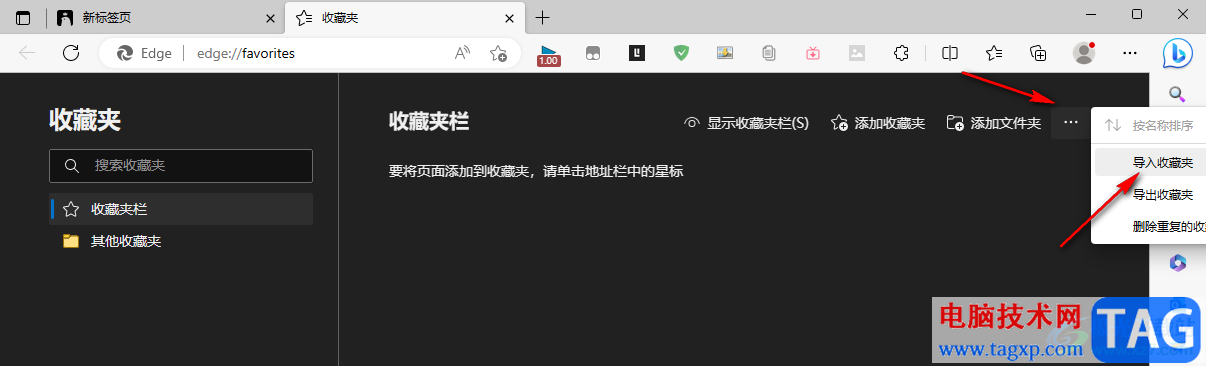1206x366 pixels.
Task: Close the 收藏夹 tab
Action: 508,18
